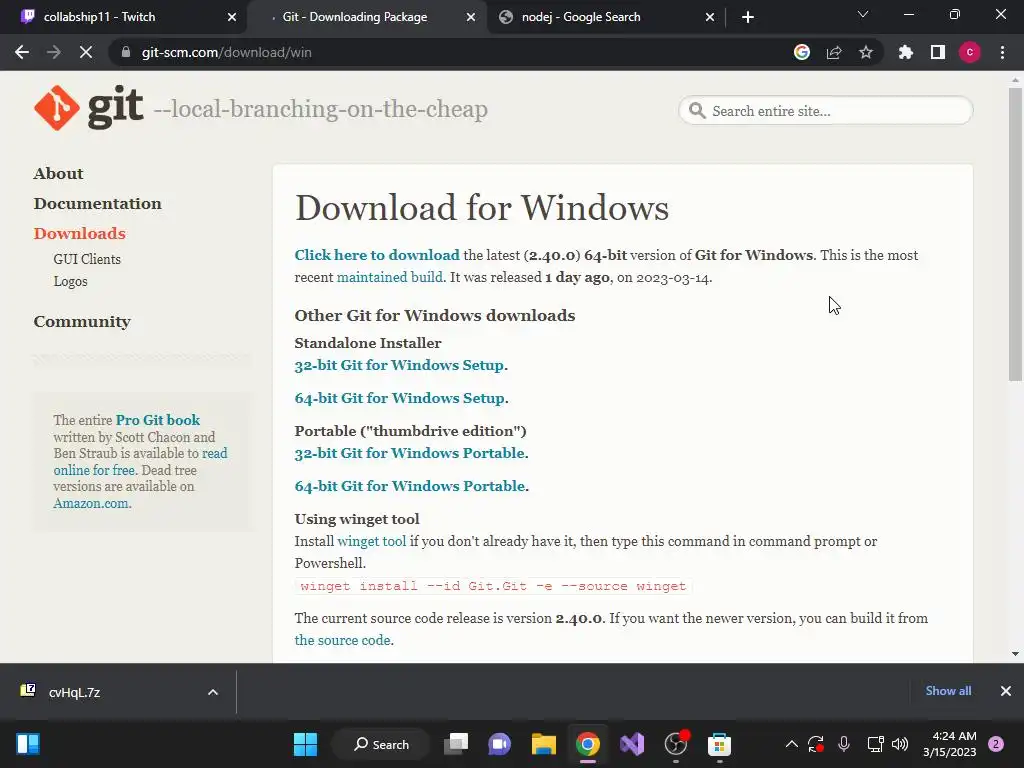Open Logos under Downloads
Image resolution: width=1024 pixels, height=768 pixels.
tap(71, 281)
